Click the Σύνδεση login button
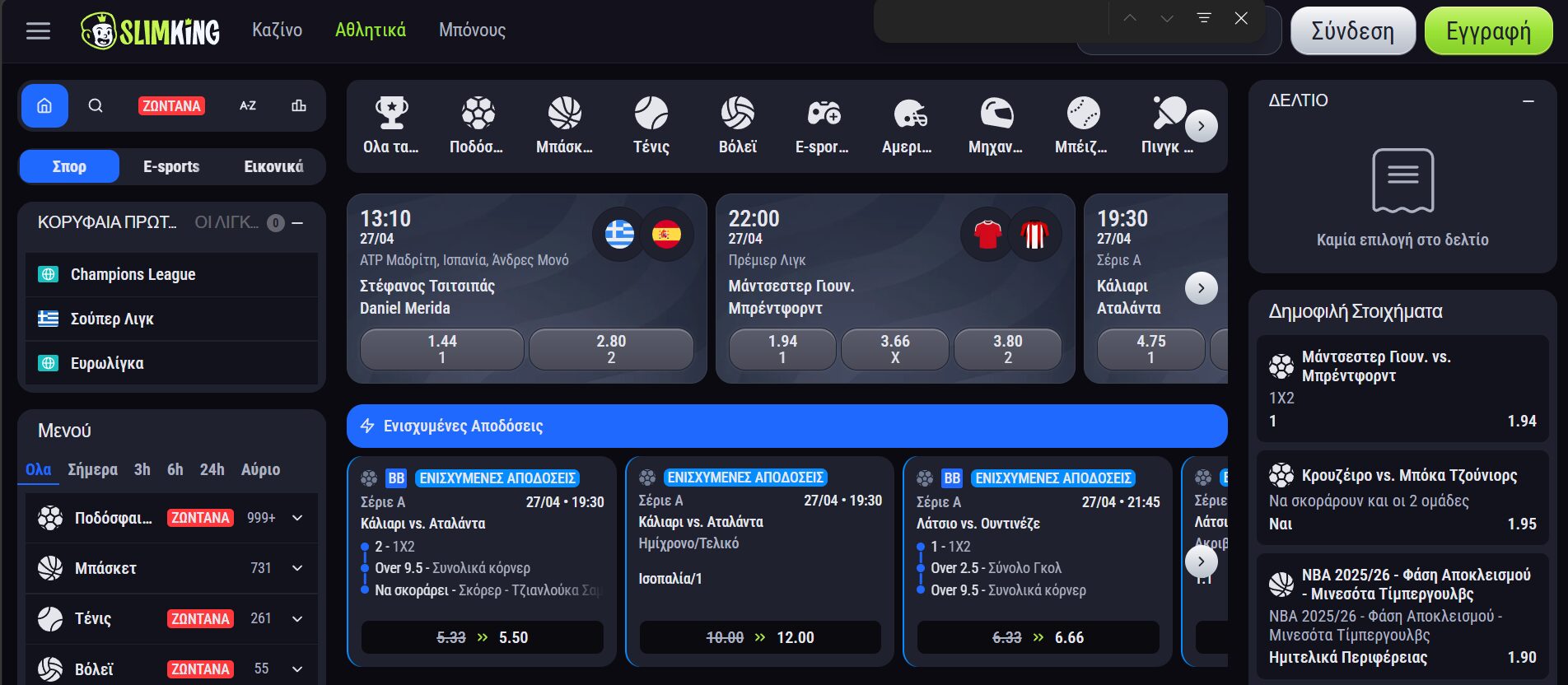Image resolution: width=1568 pixels, height=685 pixels. point(1353,31)
